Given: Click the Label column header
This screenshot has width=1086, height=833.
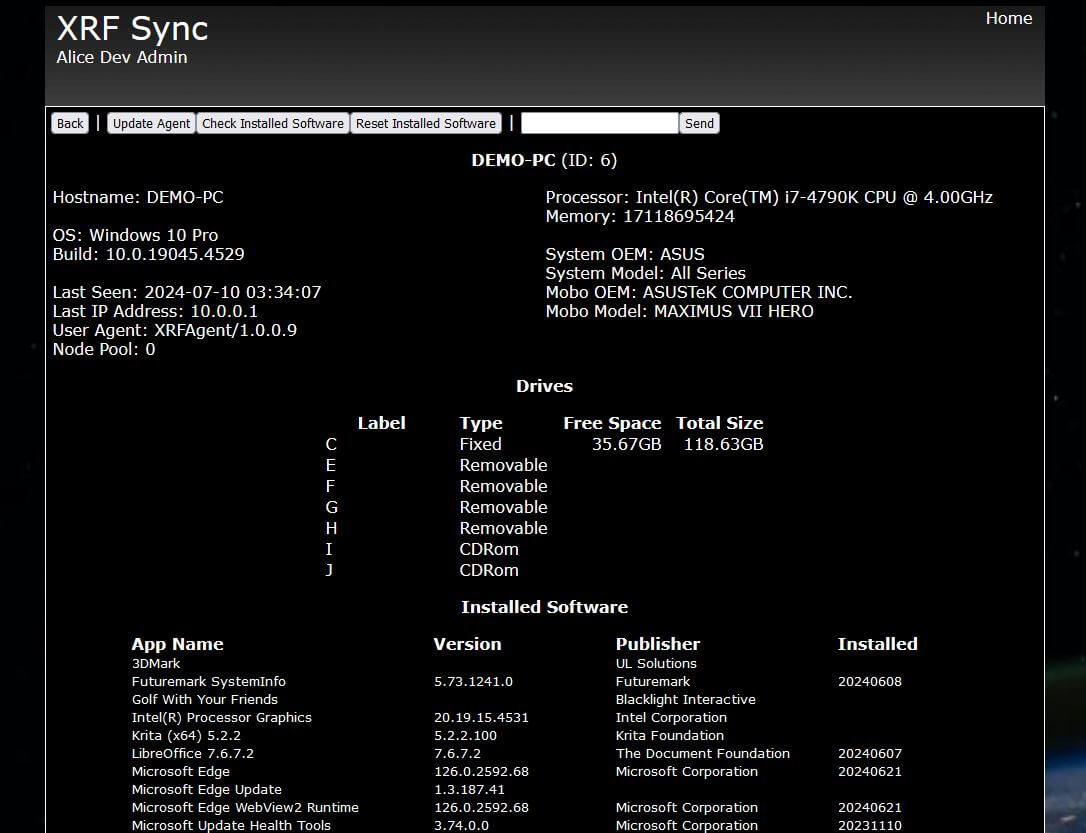Looking at the screenshot, I should click(x=382, y=423).
